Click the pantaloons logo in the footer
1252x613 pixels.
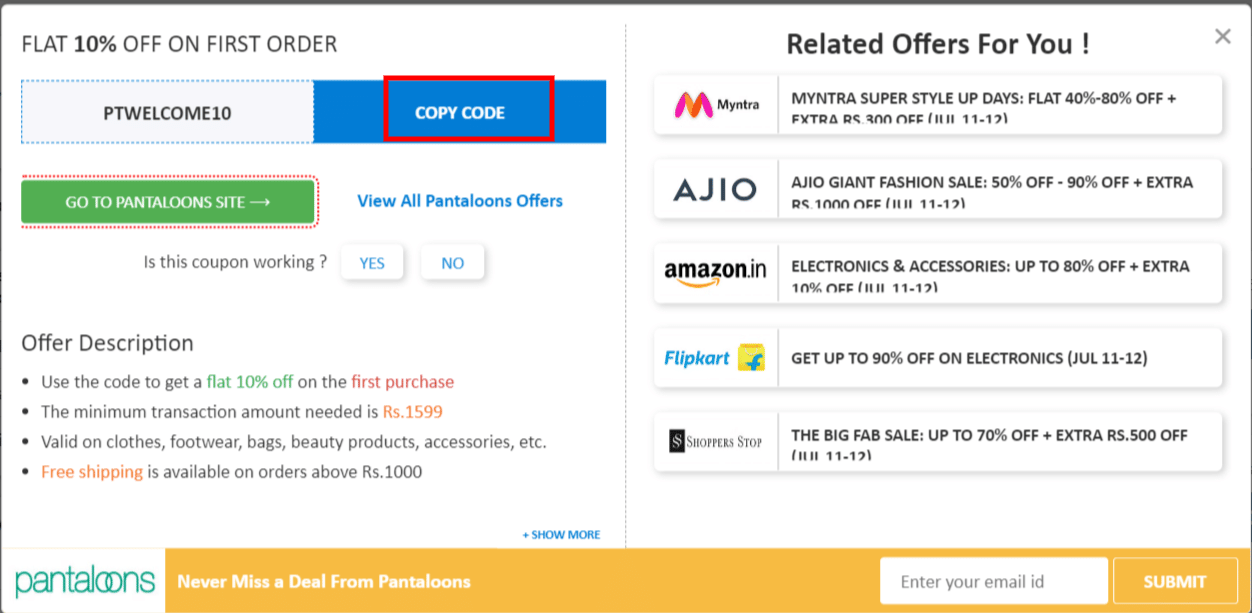[x=82, y=580]
